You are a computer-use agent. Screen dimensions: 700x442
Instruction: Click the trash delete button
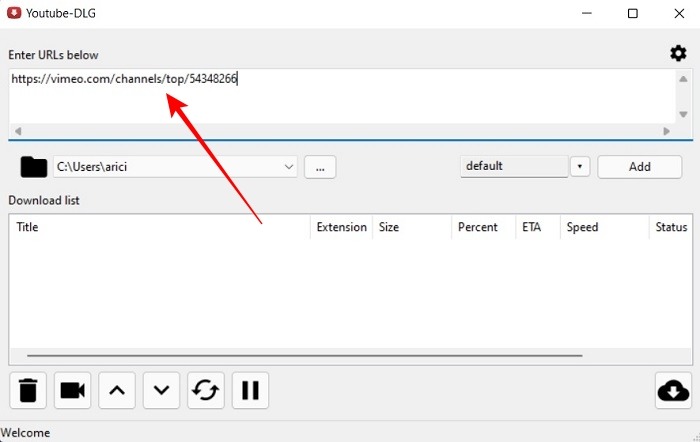click(28, 390)
